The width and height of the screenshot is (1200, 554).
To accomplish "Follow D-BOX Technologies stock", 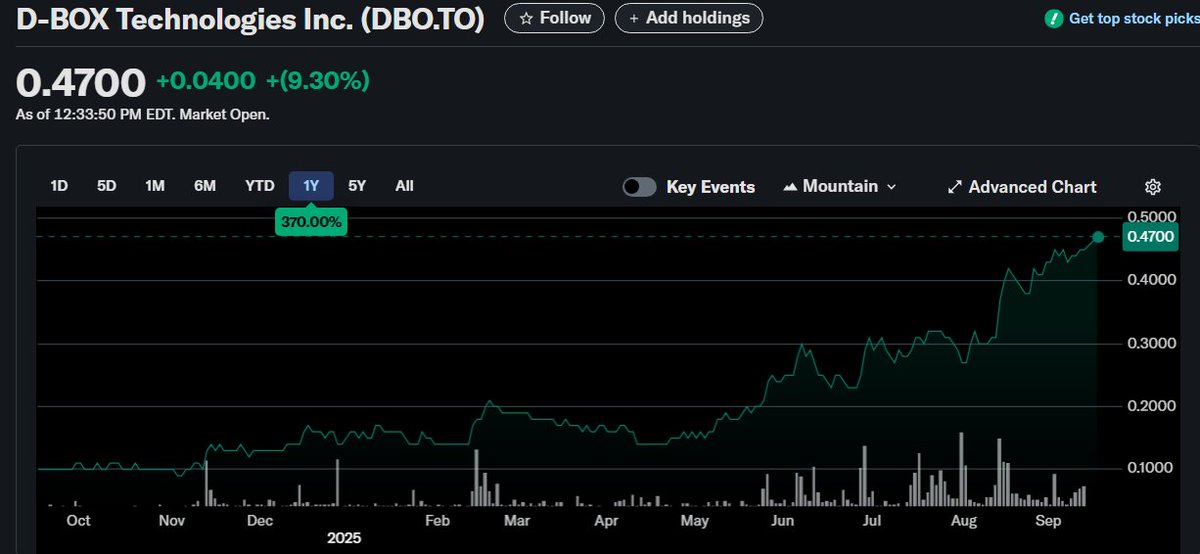I will (x=555, y=18).
